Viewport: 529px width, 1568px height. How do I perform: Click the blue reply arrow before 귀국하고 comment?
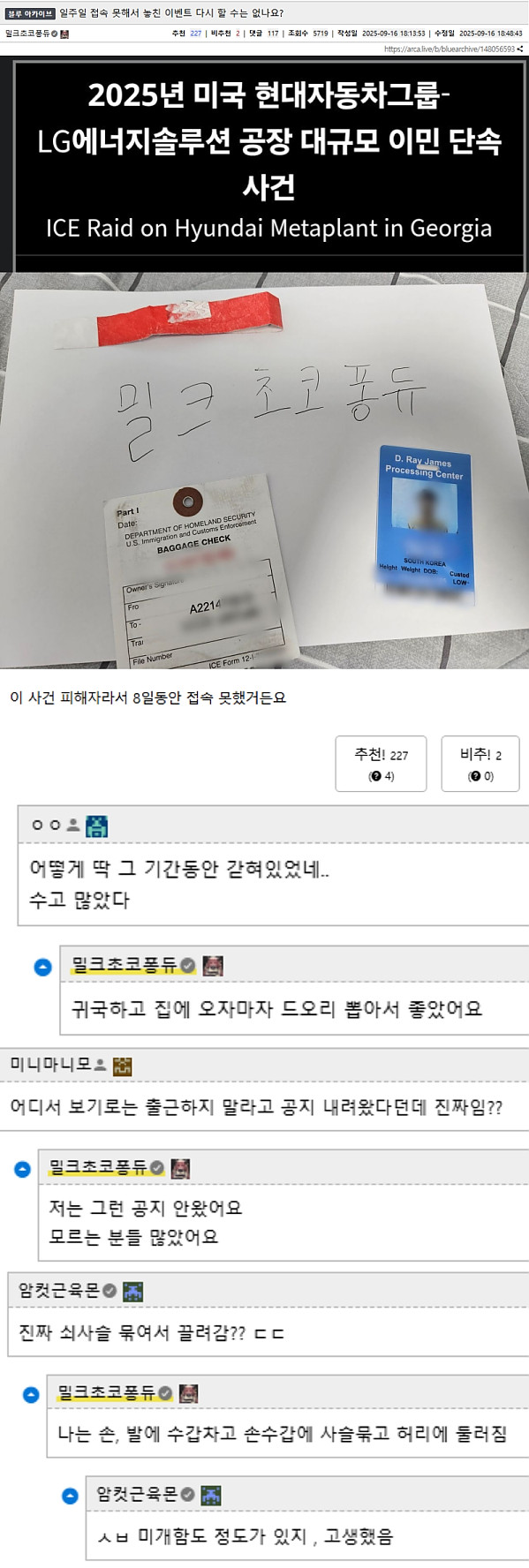pyautogui.click(x=42, y=967)
